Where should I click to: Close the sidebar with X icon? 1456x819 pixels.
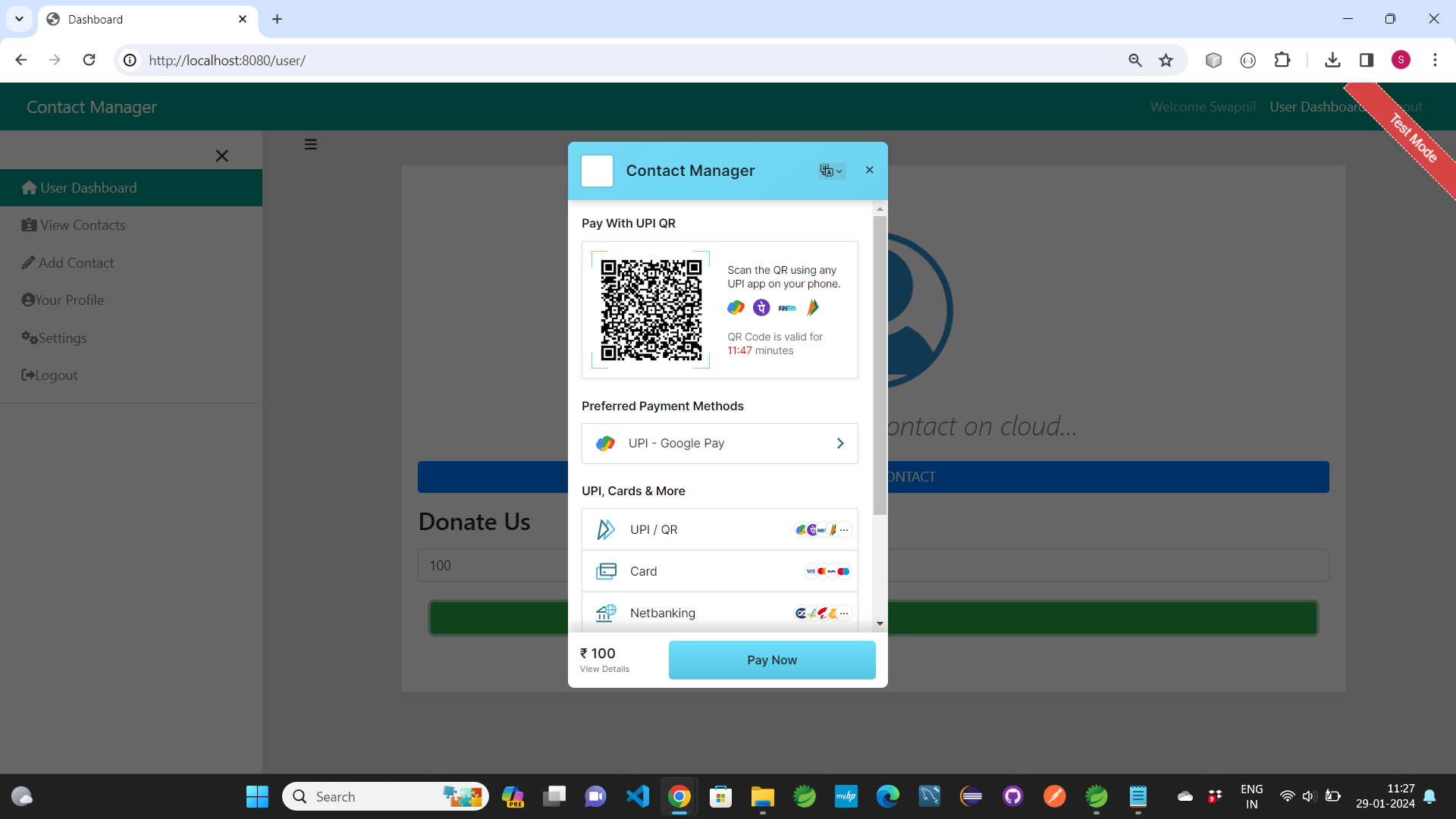221,155
